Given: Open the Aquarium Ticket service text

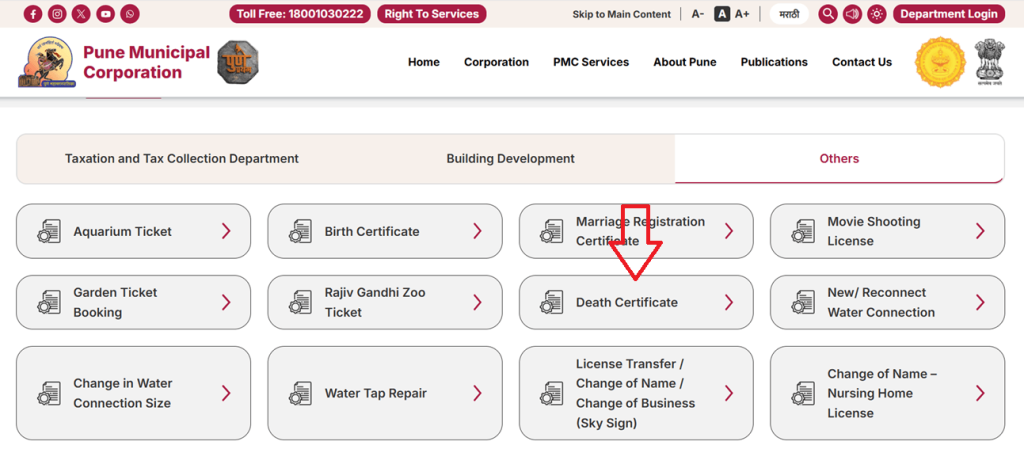Looking at the screenshot, I should (x=122, y=231).
